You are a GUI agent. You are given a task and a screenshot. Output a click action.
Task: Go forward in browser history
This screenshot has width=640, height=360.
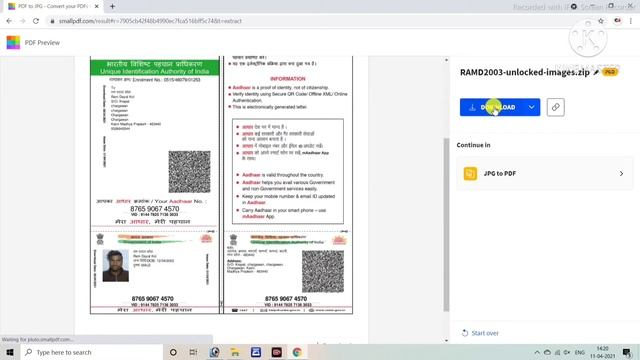pyautogui.click(x=22, y=21)
